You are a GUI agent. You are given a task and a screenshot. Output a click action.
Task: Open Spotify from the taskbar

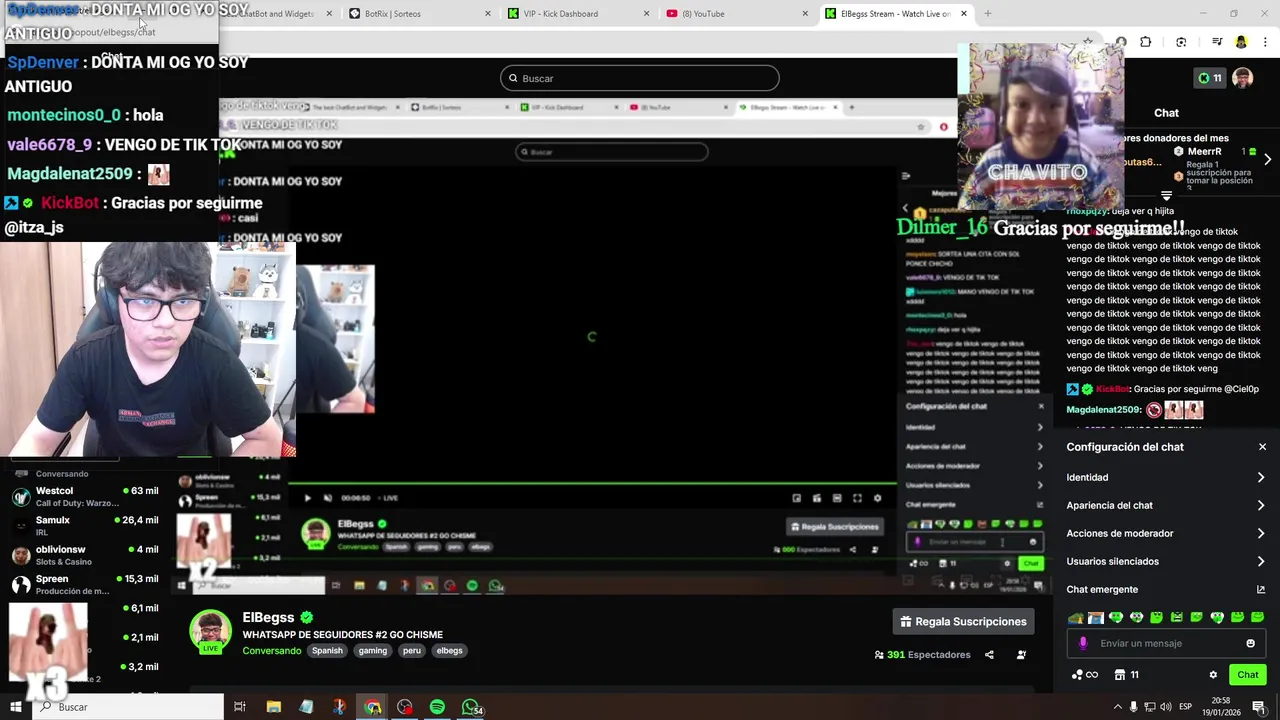click(x=437, y=707)
